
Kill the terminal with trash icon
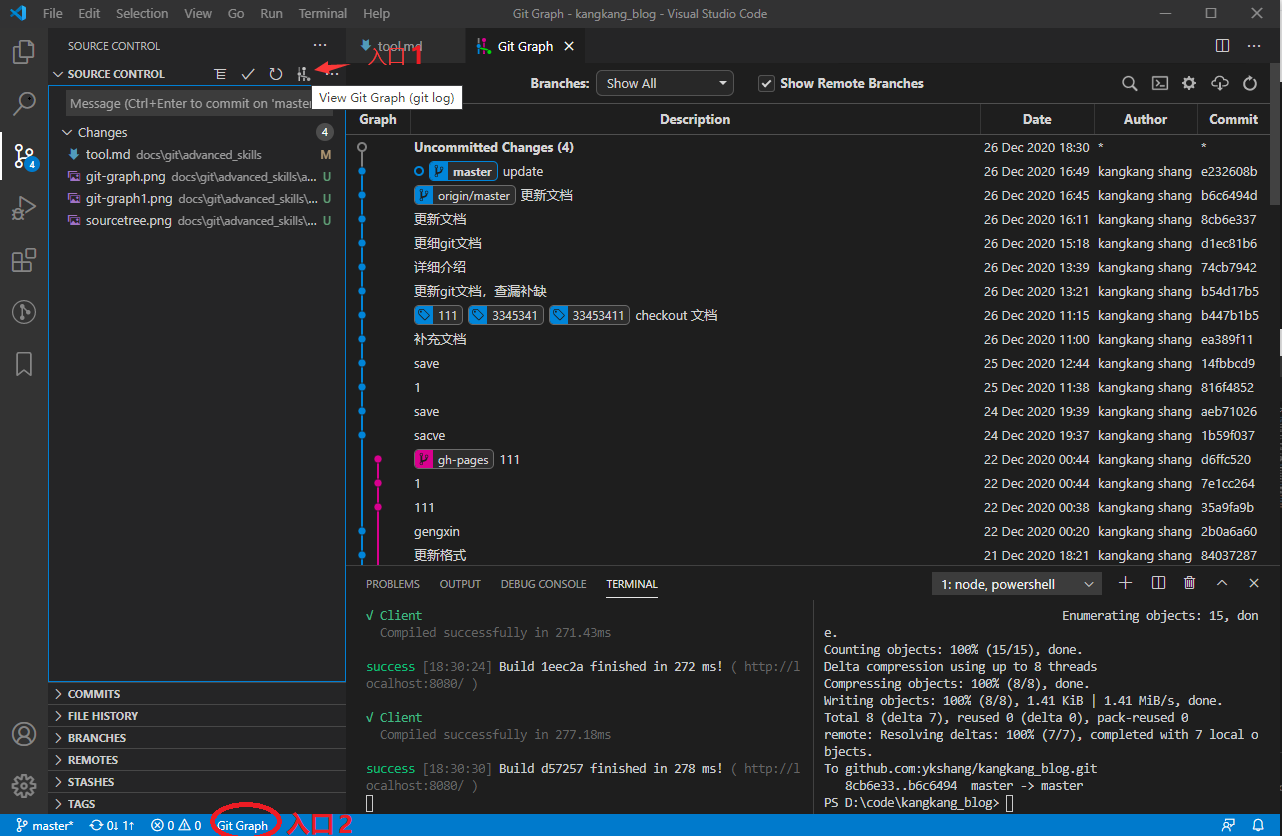click(x=1189, y=583)
